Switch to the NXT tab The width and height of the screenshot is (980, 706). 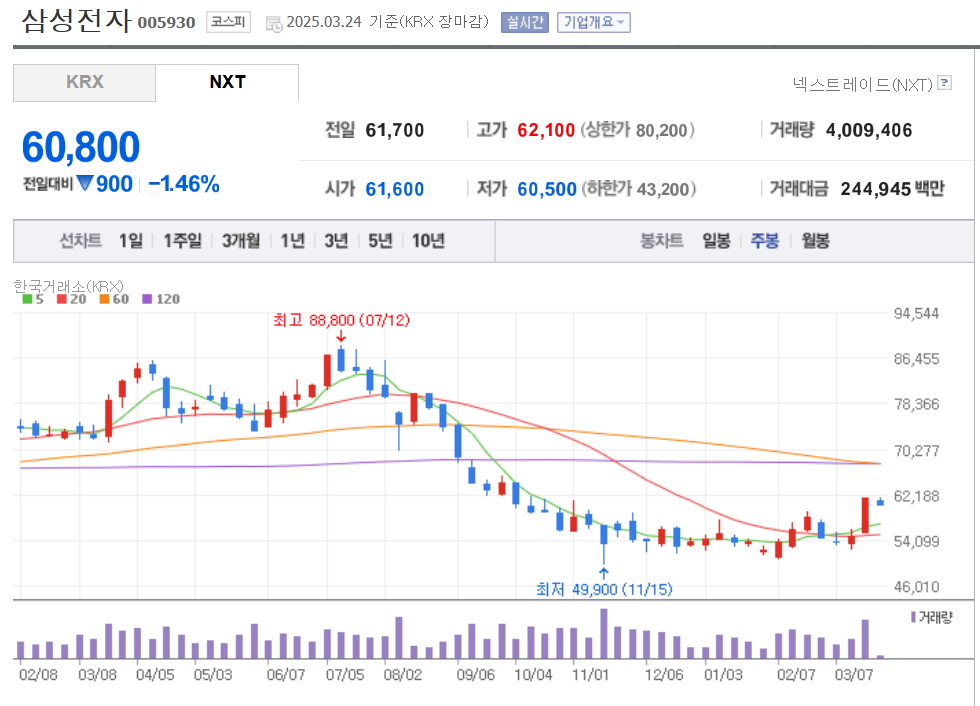[x=228, y=82]
